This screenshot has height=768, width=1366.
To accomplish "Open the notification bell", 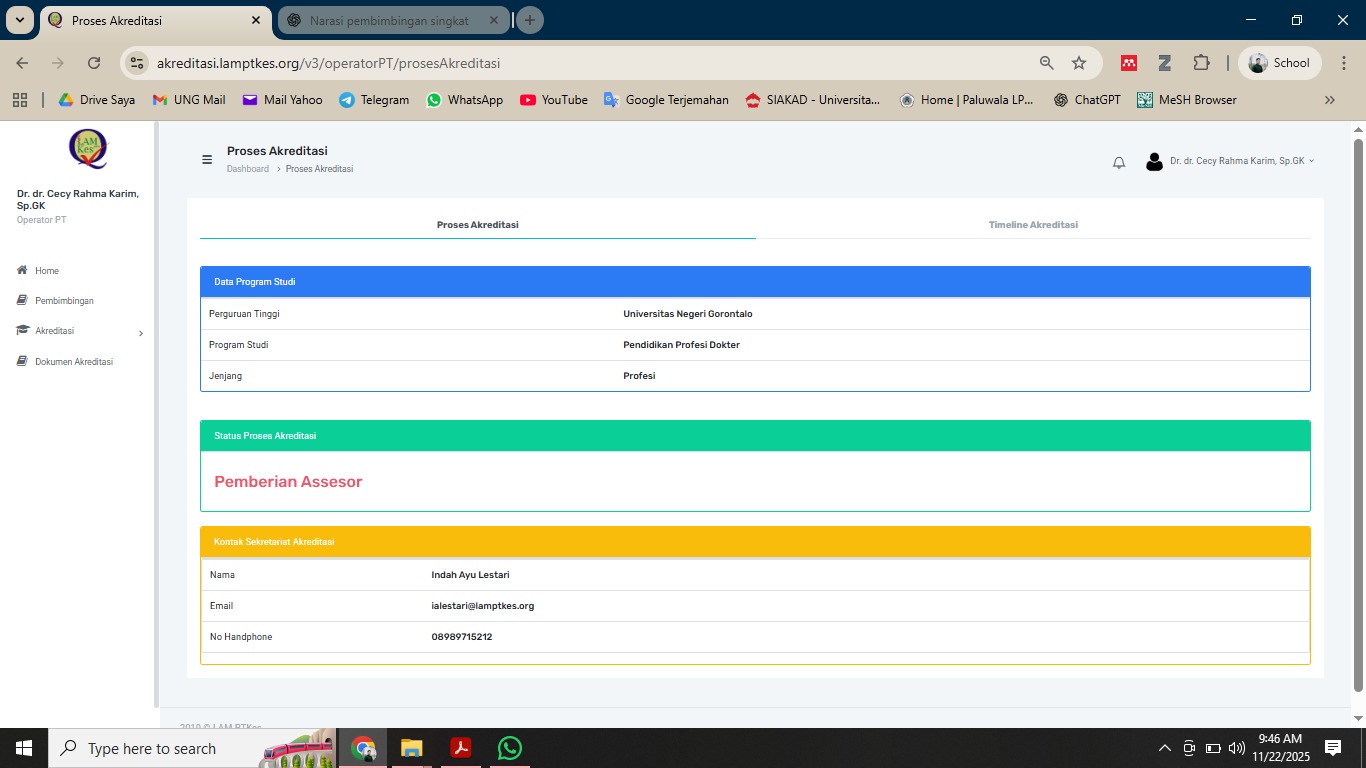I will (1119, 162).
